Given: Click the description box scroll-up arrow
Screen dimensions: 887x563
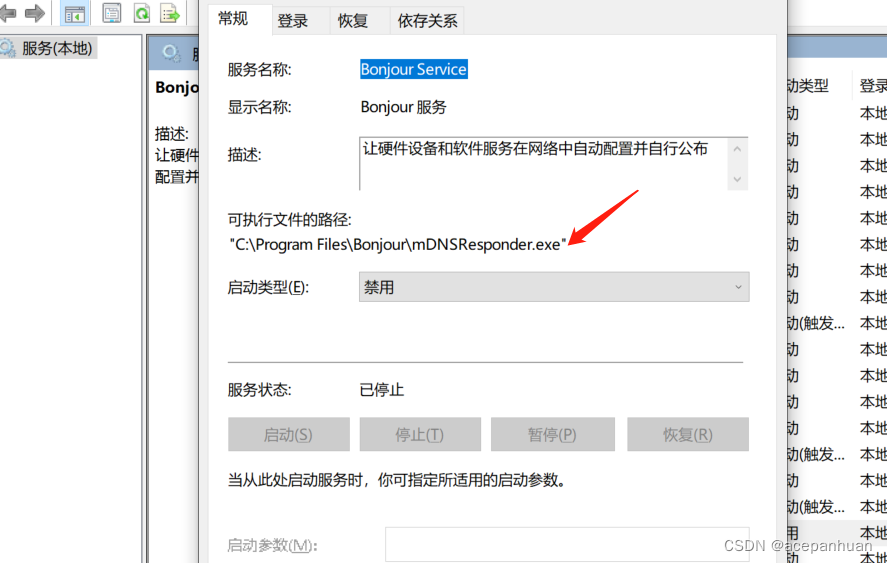Looking at the screenshot, I should tap(737, 149).
